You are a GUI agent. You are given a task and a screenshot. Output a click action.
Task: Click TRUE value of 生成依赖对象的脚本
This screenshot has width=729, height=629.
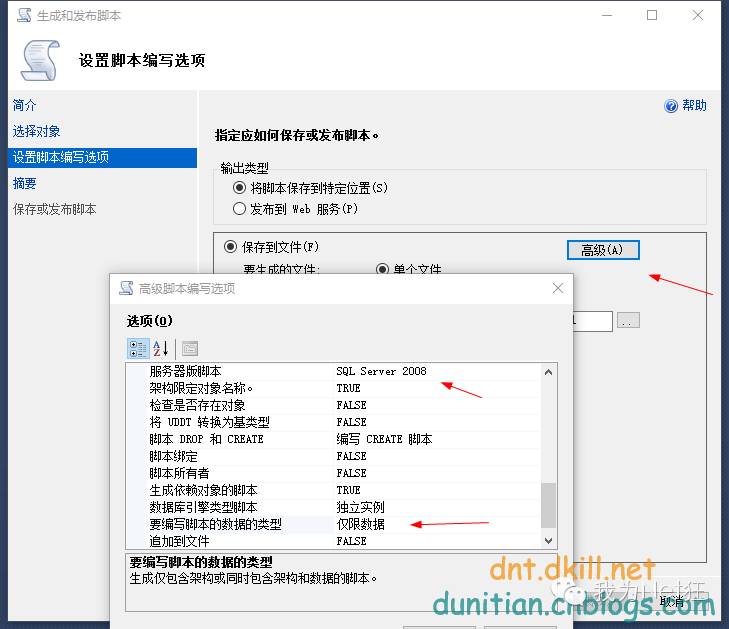(x=348, y=490)
